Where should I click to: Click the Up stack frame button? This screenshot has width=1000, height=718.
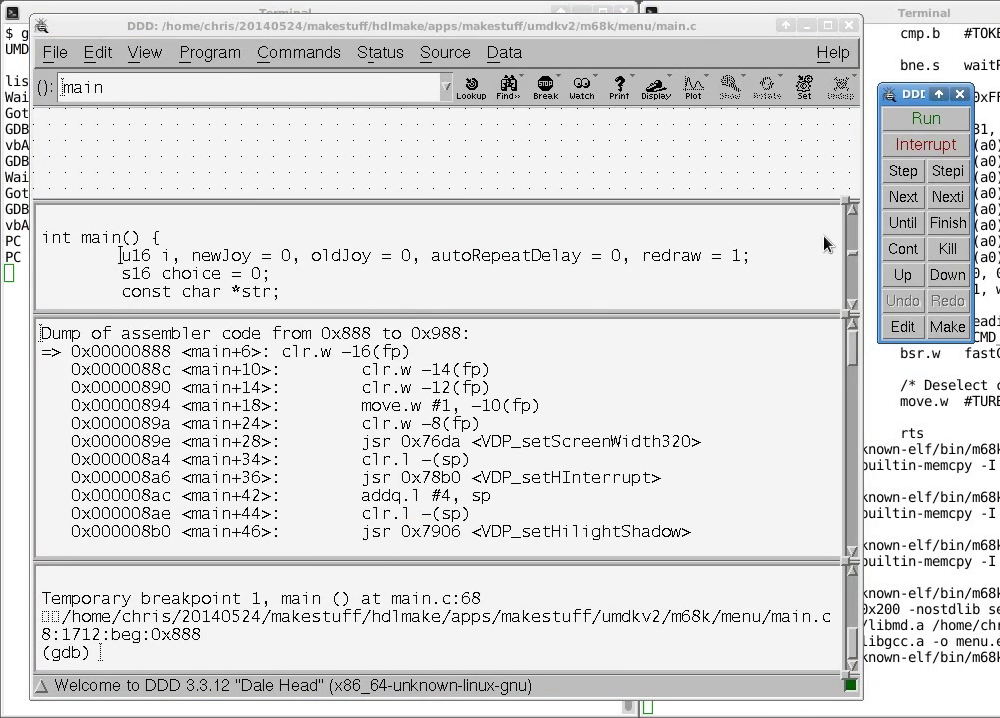(x=903, y=275)
